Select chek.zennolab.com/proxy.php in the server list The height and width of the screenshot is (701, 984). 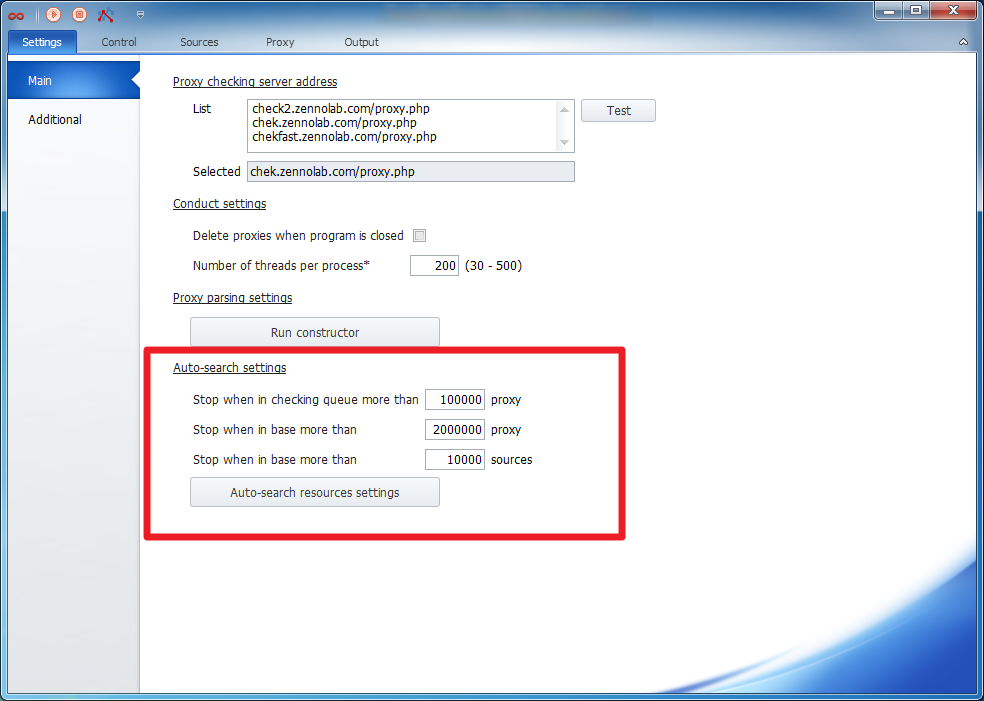pos(334,122)
